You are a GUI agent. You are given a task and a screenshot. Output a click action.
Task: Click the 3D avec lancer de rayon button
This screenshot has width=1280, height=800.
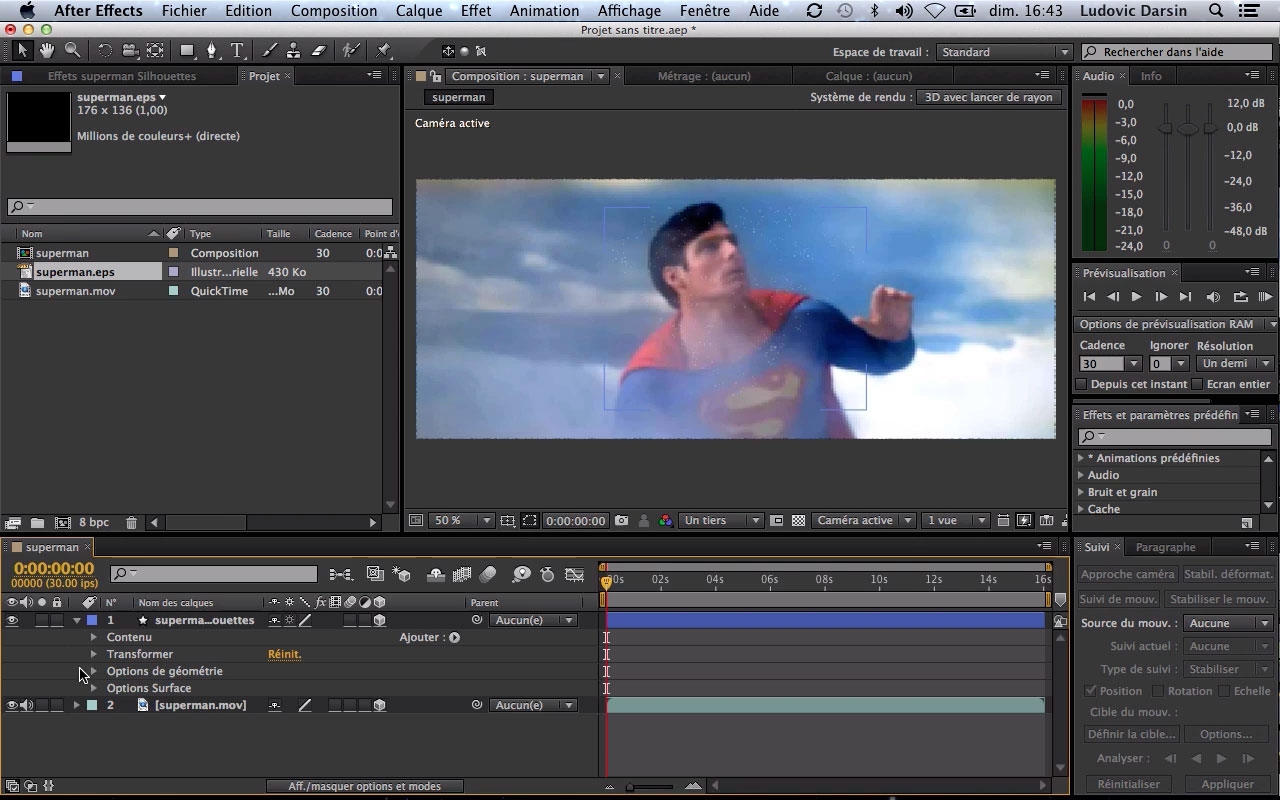point(988,97)
